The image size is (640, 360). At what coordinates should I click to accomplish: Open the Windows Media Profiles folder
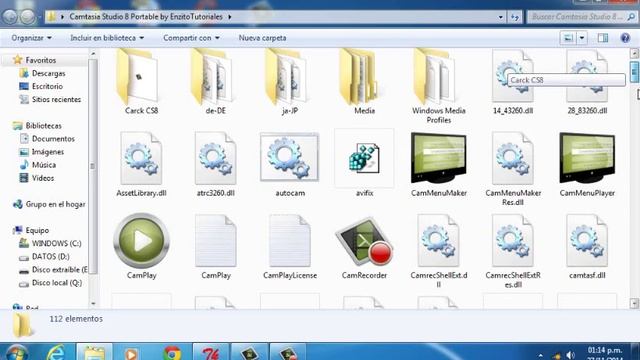click(439, 86)
